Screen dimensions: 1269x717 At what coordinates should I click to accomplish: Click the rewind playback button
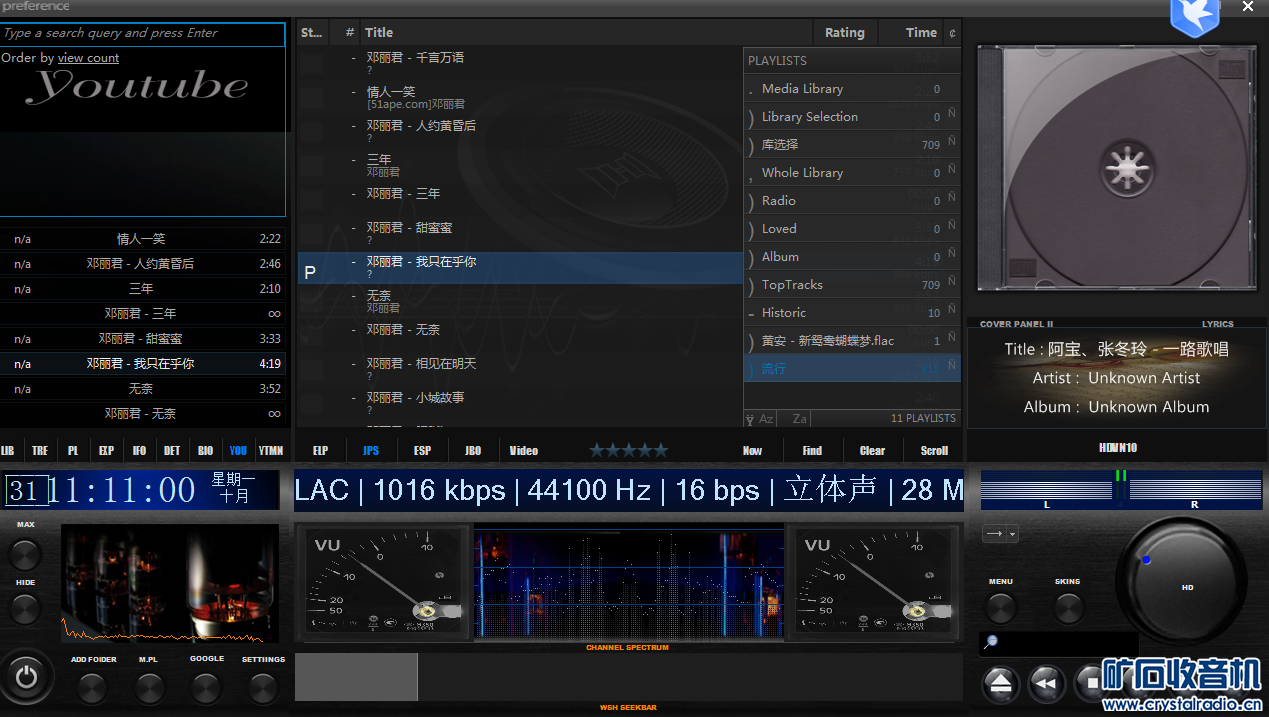(1044, 684)
